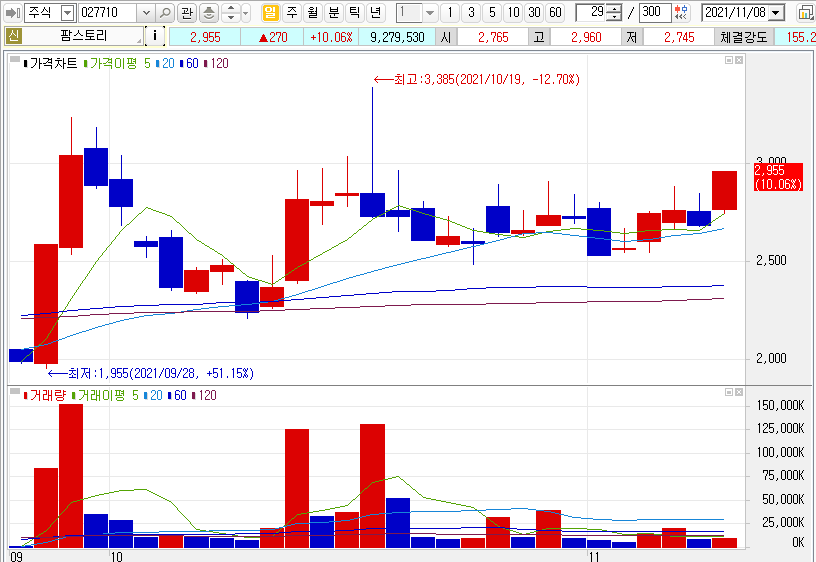Switch to 분 minute chart period
Image resolution: width=816 pixels, height=562 pixels.
(334, 12)
